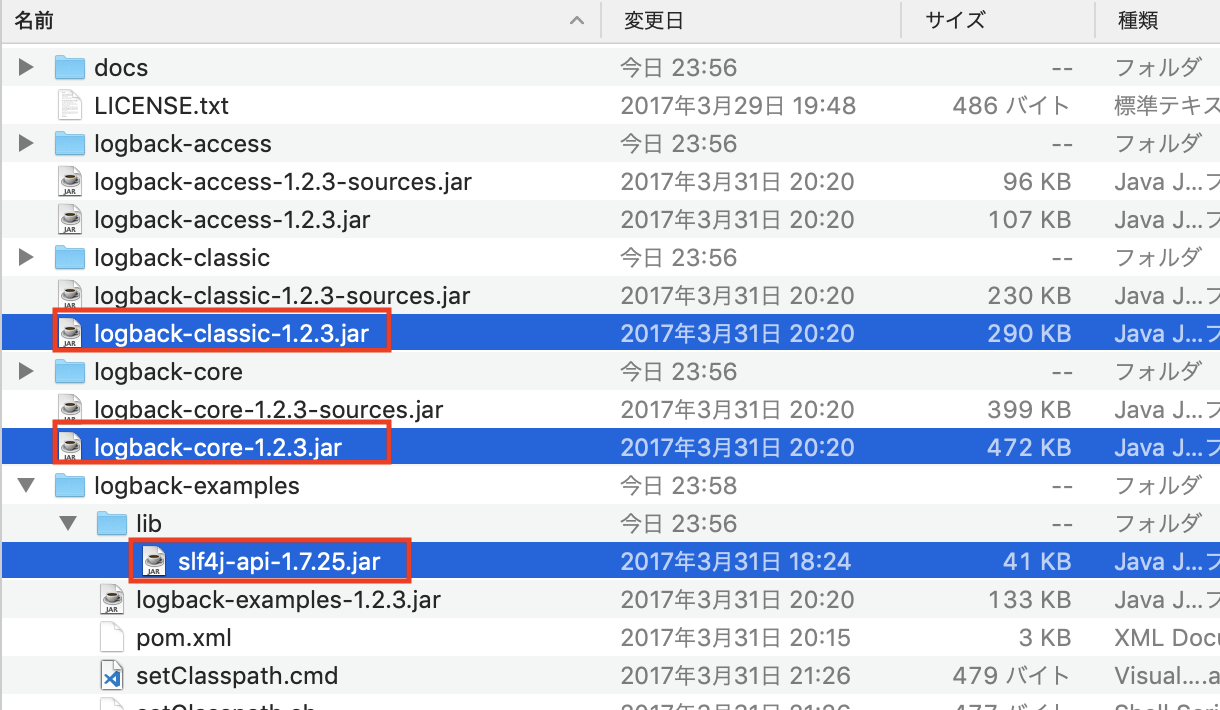
Task: Select slf4j-api-1.7.25.jar name
Action: click(279, 562)
